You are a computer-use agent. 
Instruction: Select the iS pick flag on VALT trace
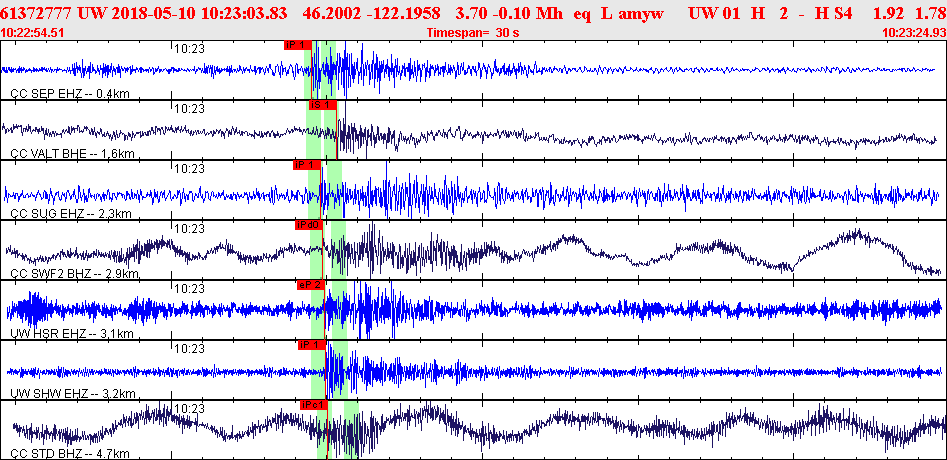click(322, 105)
